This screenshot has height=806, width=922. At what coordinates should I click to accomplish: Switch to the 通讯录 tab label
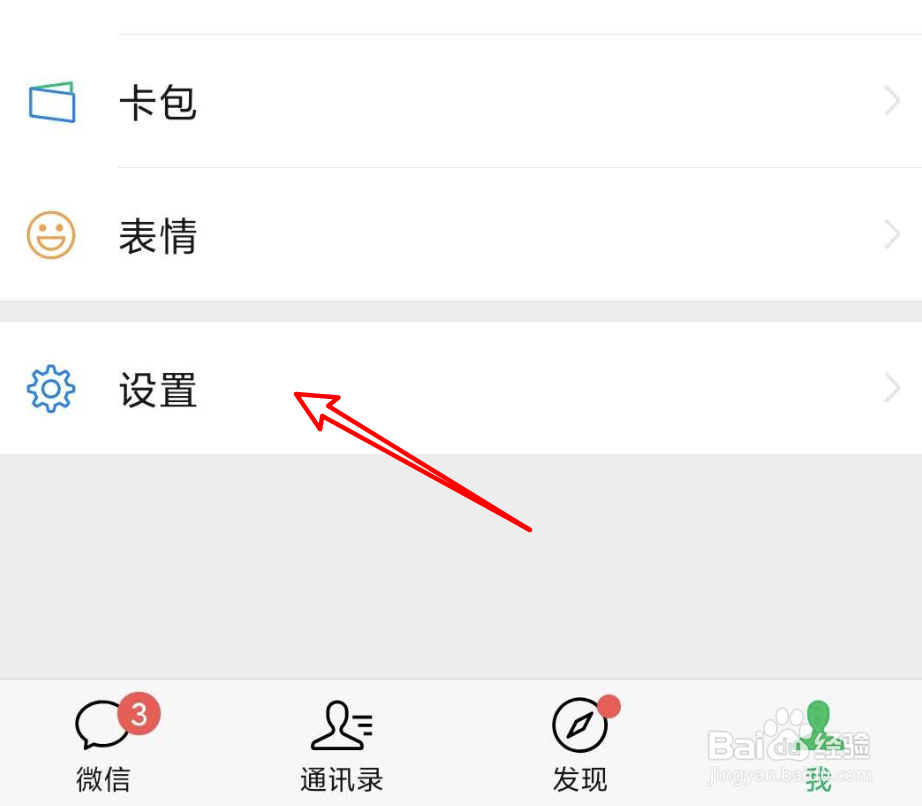(x=342, y=780)
